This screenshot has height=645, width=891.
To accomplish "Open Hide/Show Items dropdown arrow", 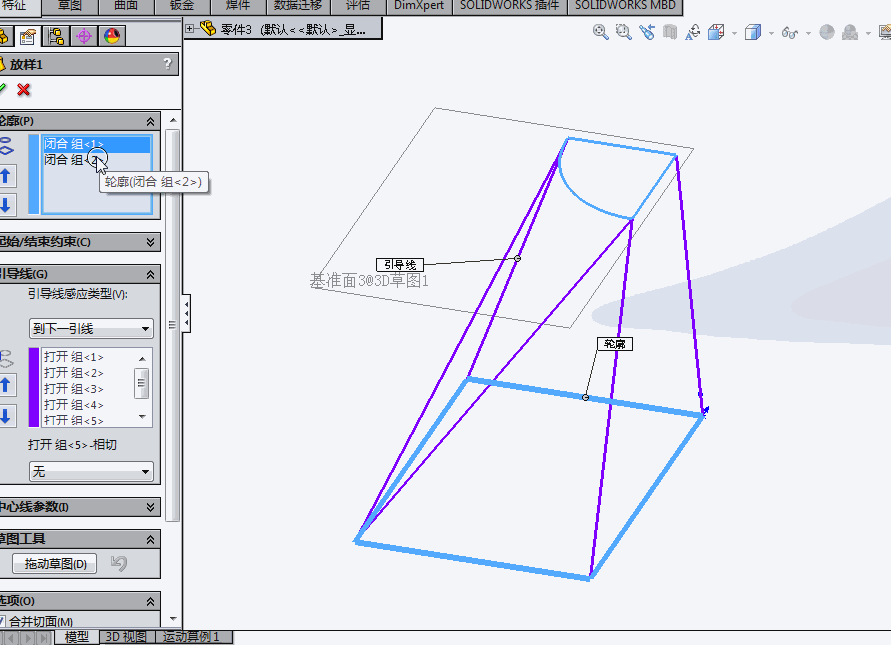I will pyautogui.click(x=808, y=33).
